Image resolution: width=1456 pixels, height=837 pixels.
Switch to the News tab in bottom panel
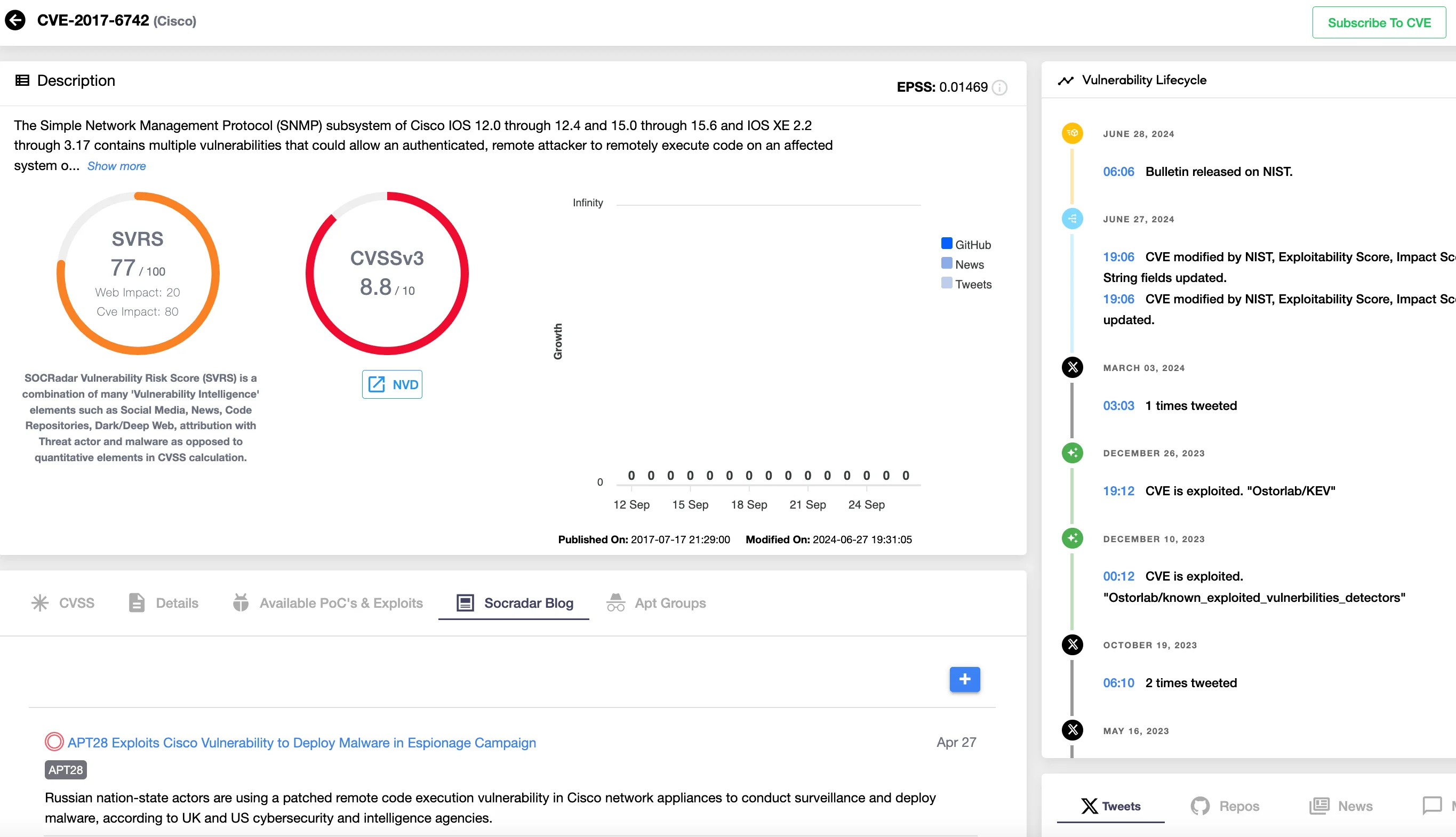(x=1341, y=806)
